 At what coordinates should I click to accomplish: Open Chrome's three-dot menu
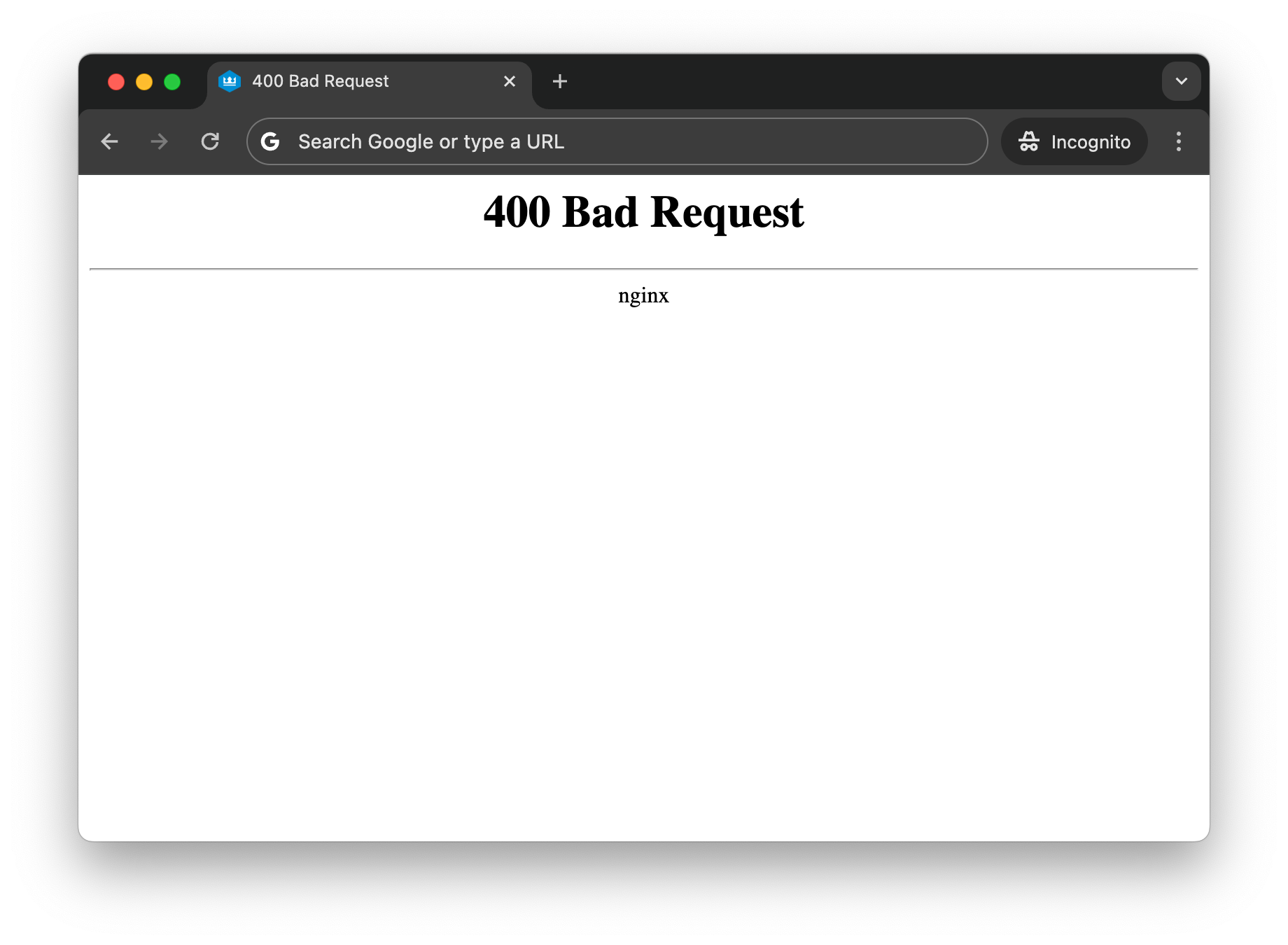(x=1179, y=141)
